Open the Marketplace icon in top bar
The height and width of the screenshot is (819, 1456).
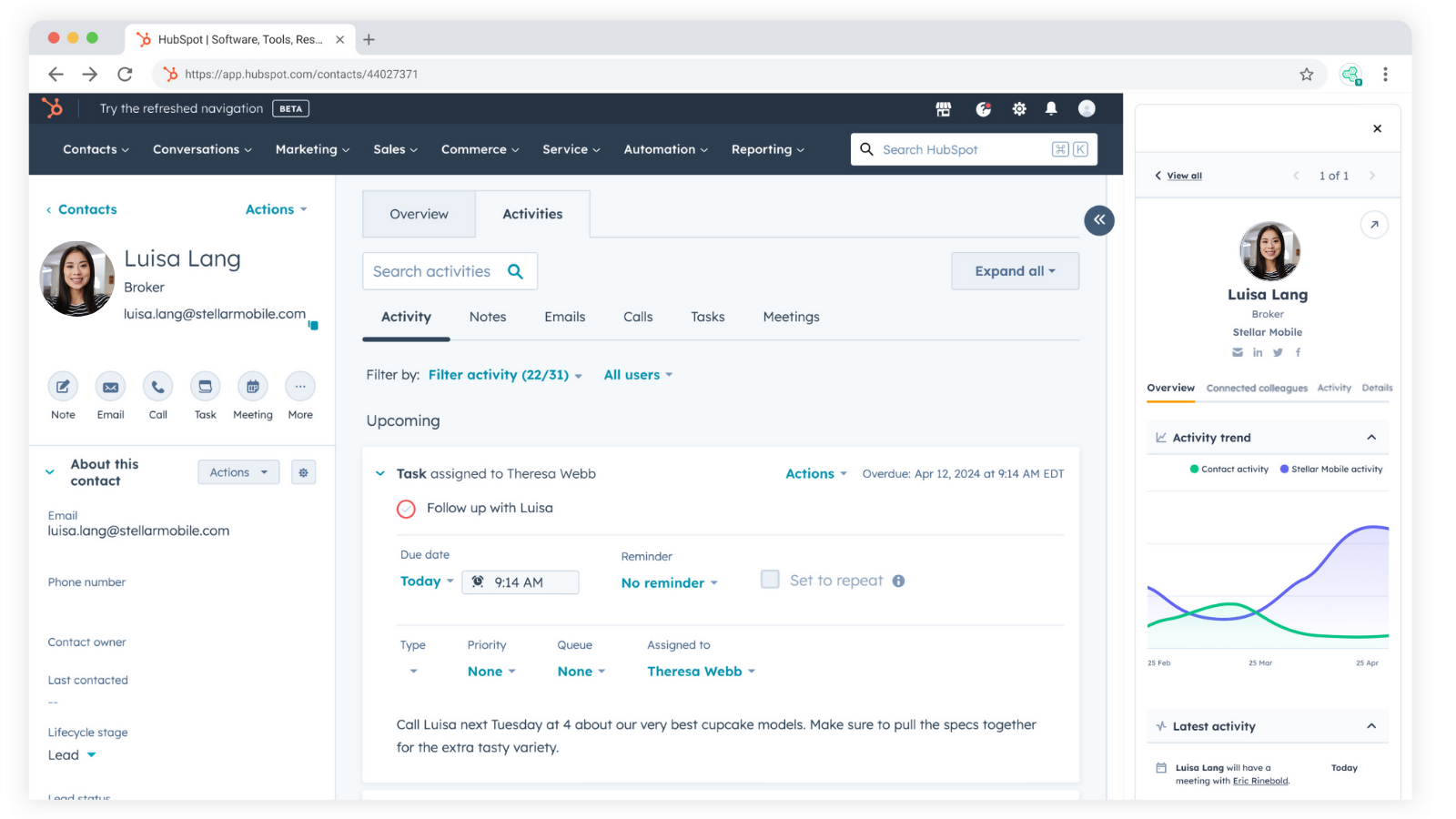tap(944, 109)
